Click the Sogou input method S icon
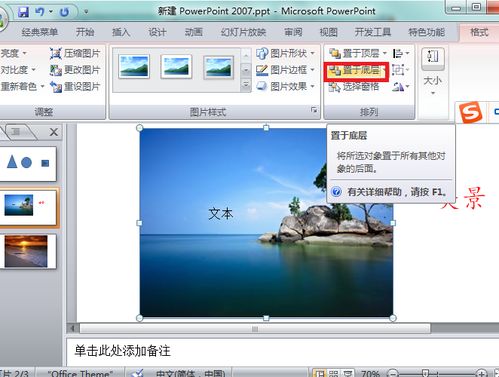Image resolution: width=499 pixels, height=377 pixels. pyautogui.click(x=470, y=112)
